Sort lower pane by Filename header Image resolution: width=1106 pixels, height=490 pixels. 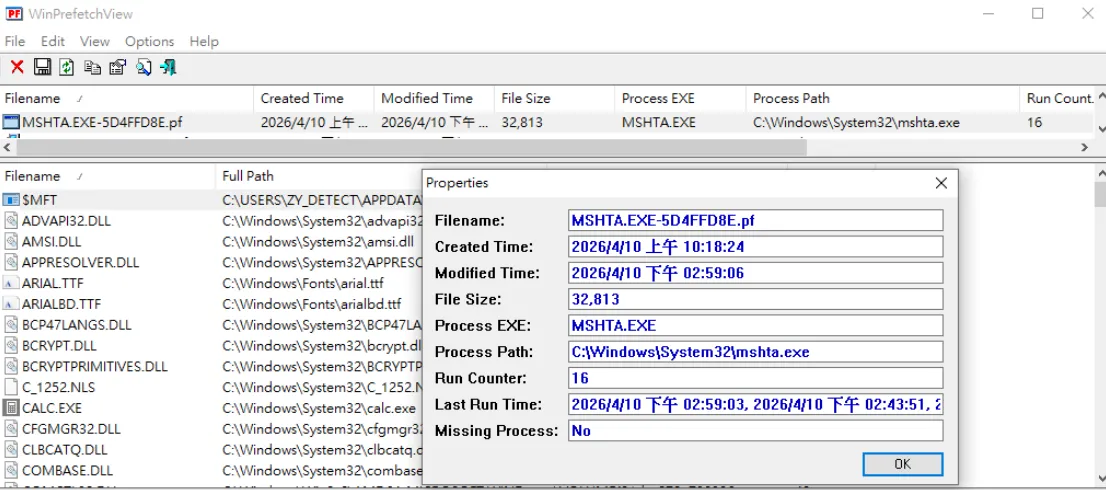click(107, 176)
